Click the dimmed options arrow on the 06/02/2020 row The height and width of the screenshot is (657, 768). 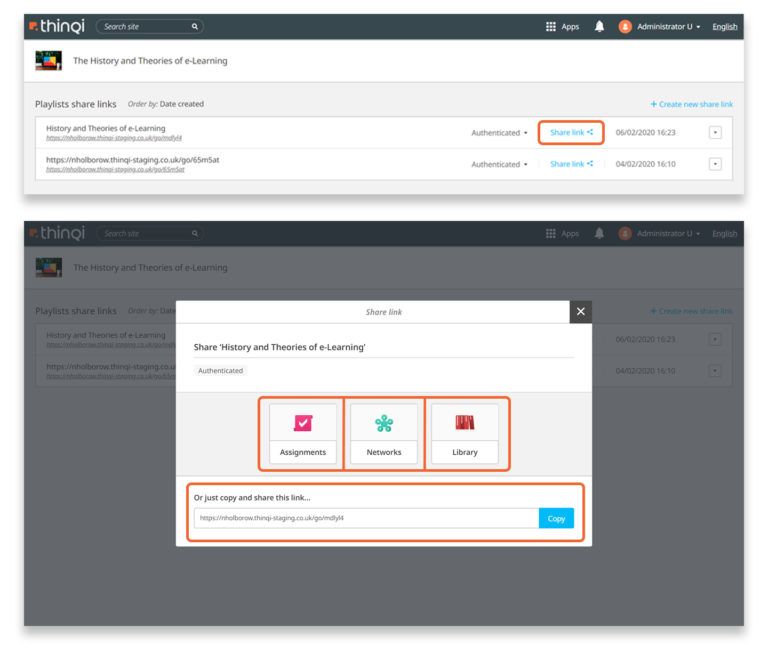[715, 339]
